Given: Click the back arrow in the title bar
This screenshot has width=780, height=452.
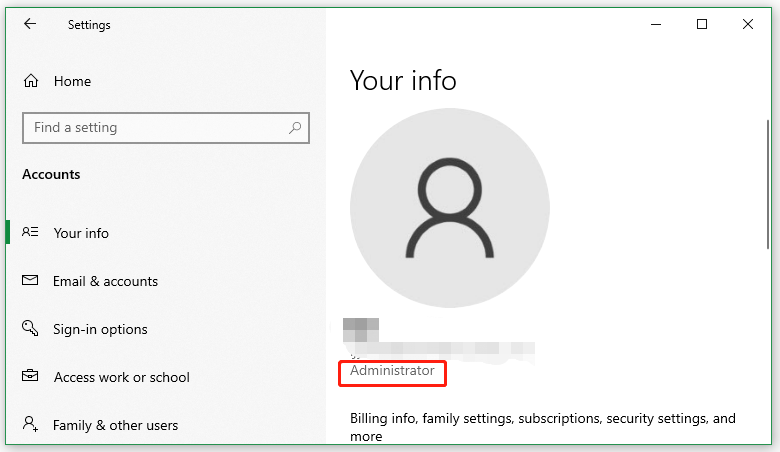Looking at the screenshot, I should pos(29,25).
